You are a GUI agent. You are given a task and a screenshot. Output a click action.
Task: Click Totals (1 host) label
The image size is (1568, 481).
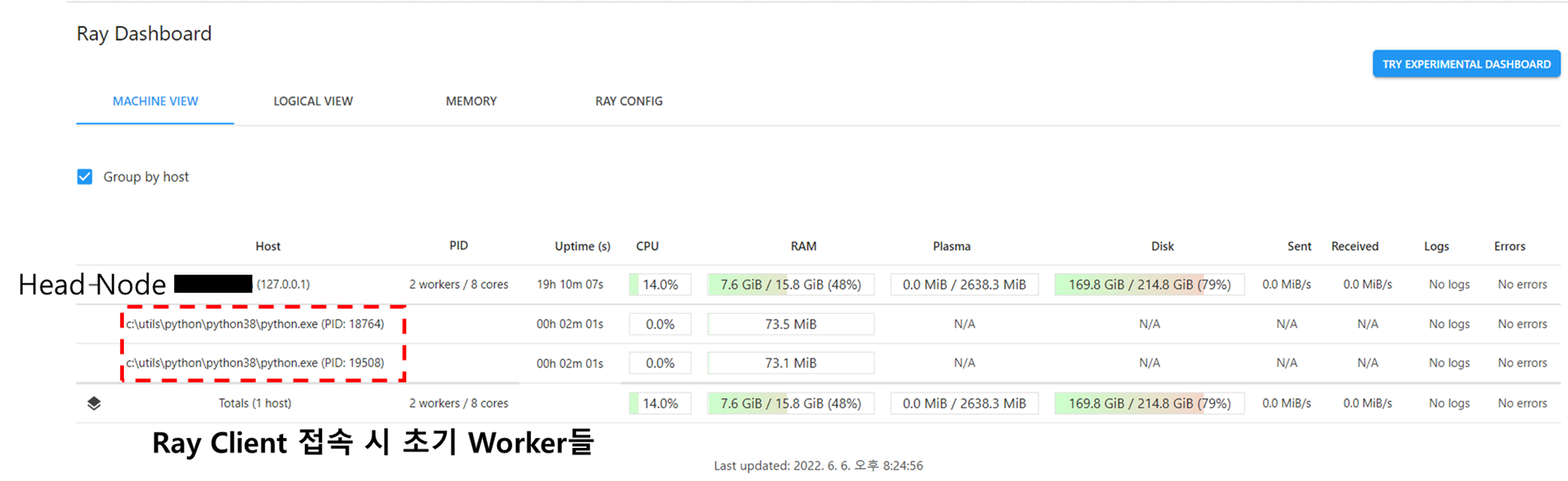(x=255, y=403)
